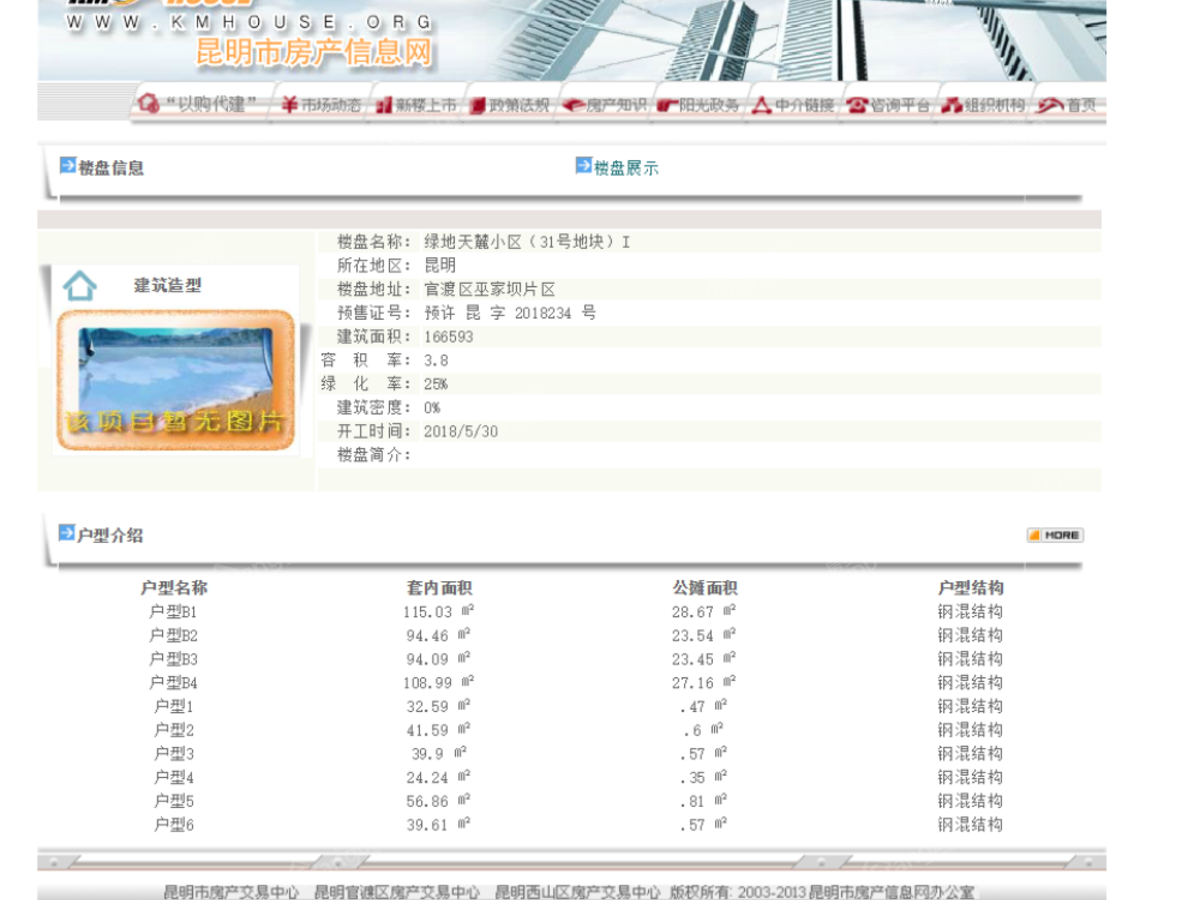The image size is (1200, 900).
Task: Click the 28.67 ㎡ shared area value
Action: pyautogui.click(x=704, y=612)
